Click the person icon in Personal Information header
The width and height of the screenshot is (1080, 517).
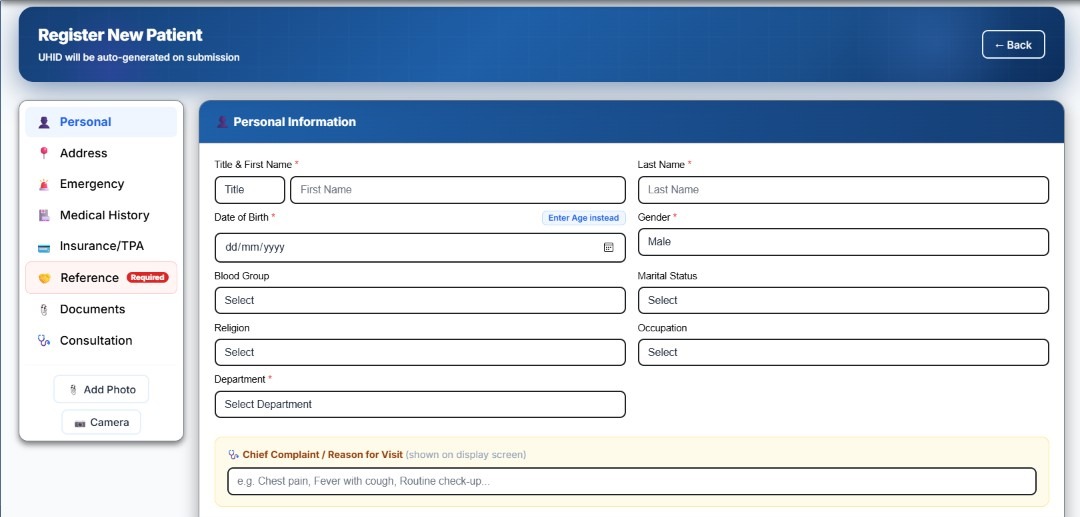[222, 122]
